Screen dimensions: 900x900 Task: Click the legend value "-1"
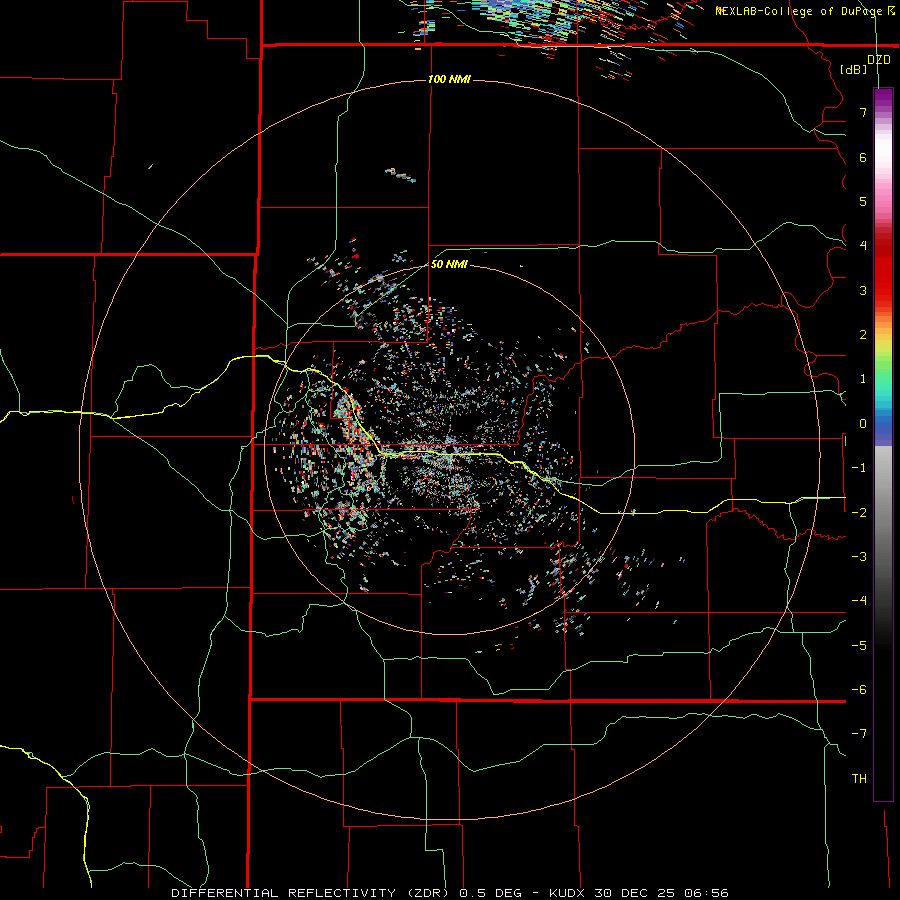coord(859,468)
